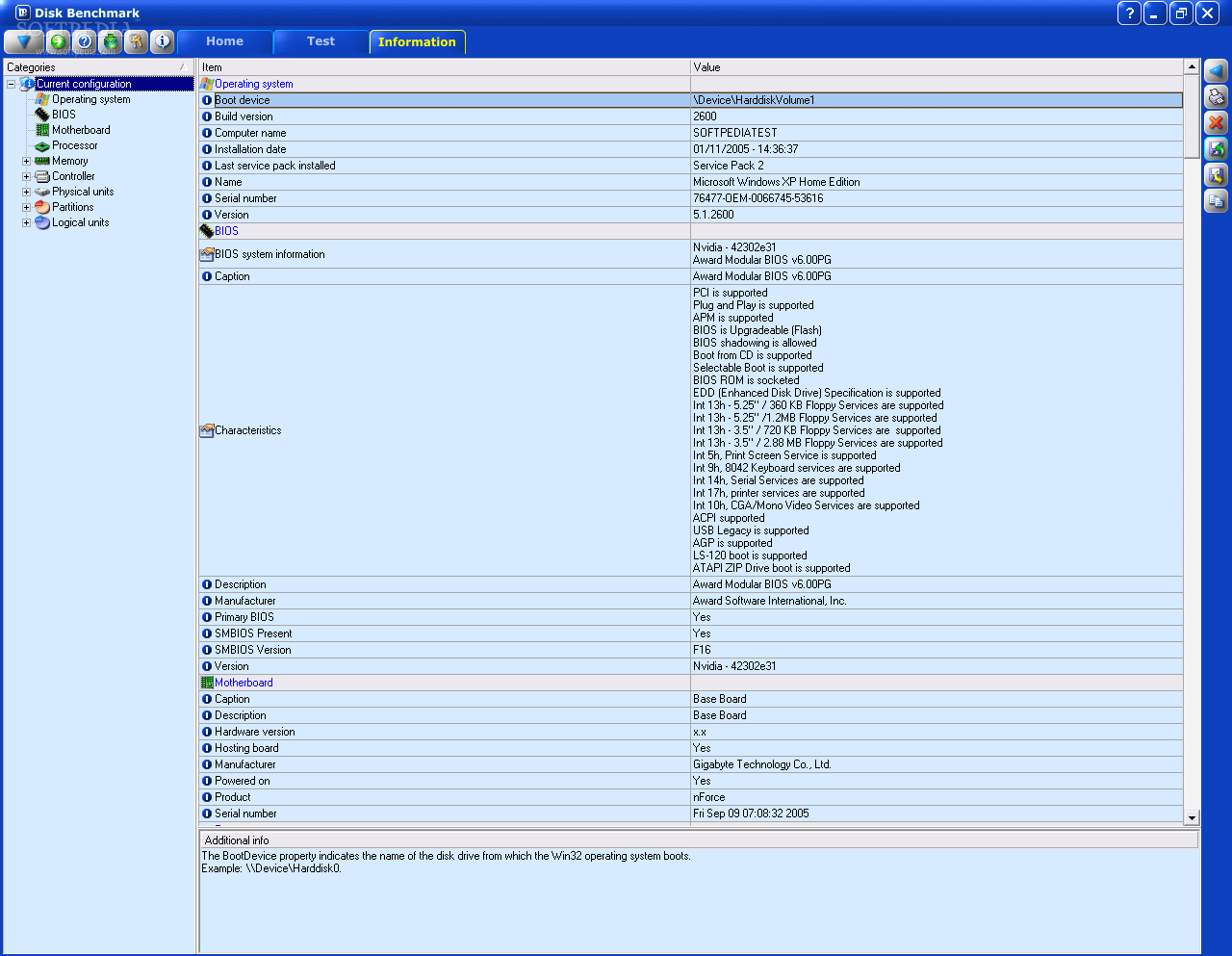Screen dimensions: 1232x956
Task: Select the Powered on row
Action: [x=690, y=781]
